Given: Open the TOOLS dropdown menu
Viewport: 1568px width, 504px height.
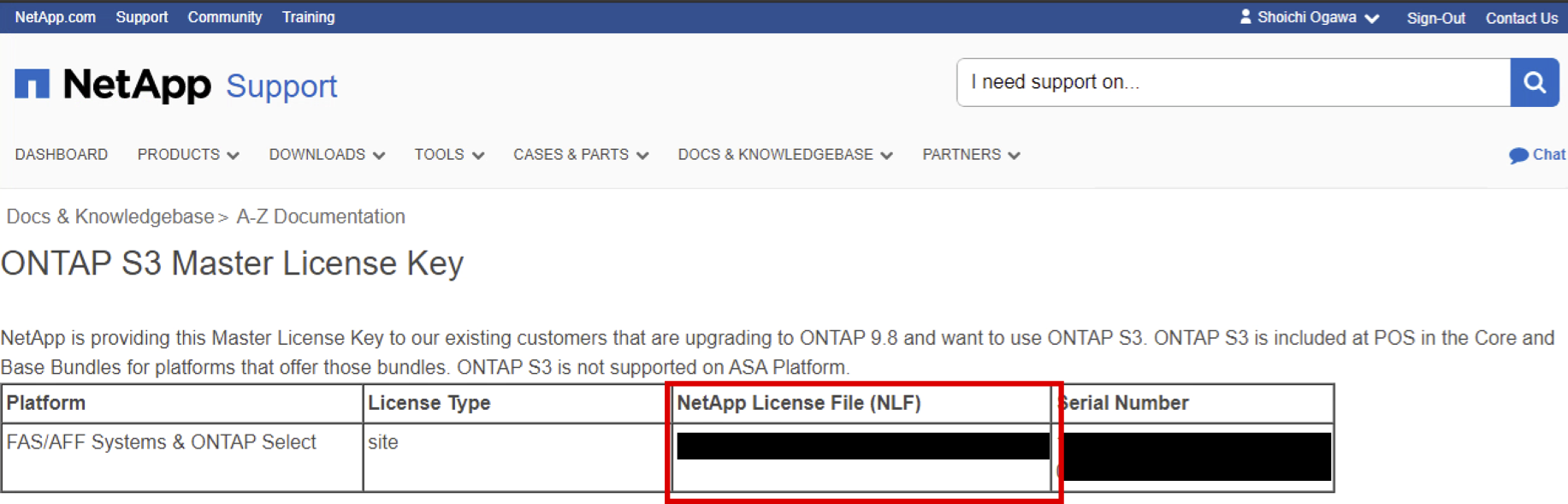Looking at the screenshot, I should (x=449, y=155).
